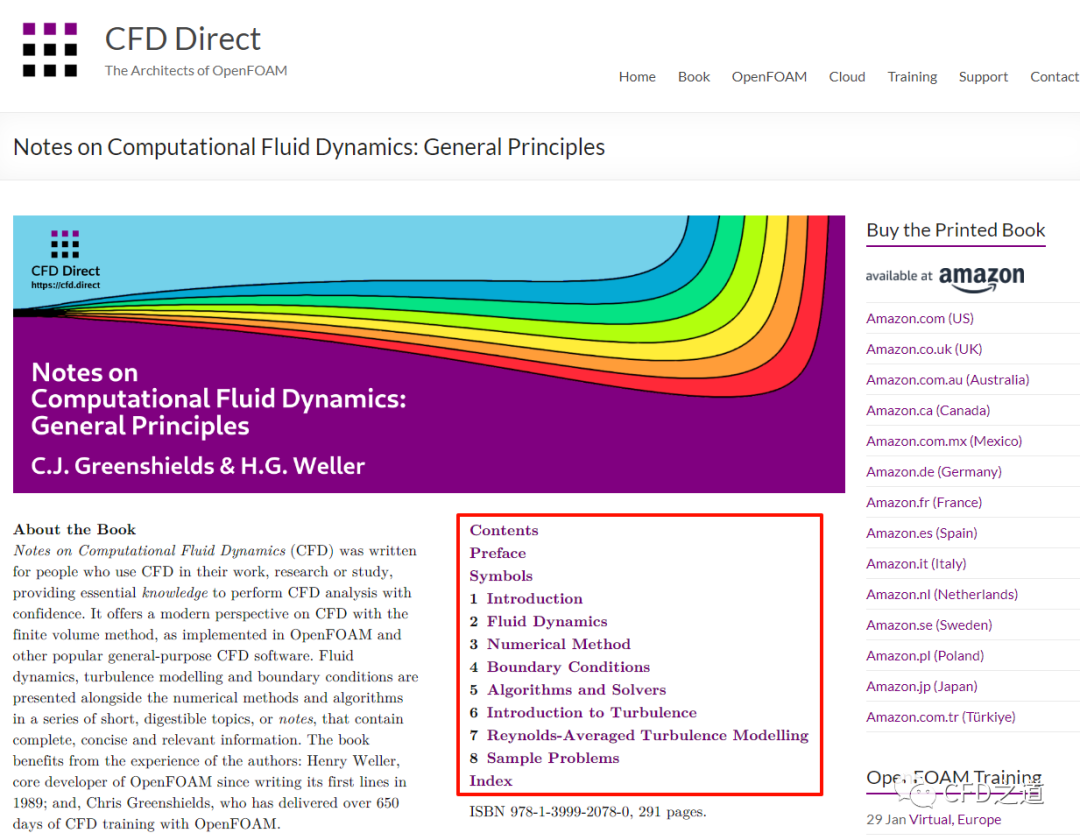Open the Virtual, Europe training link
1080x840 pixels.
point(955,819)
